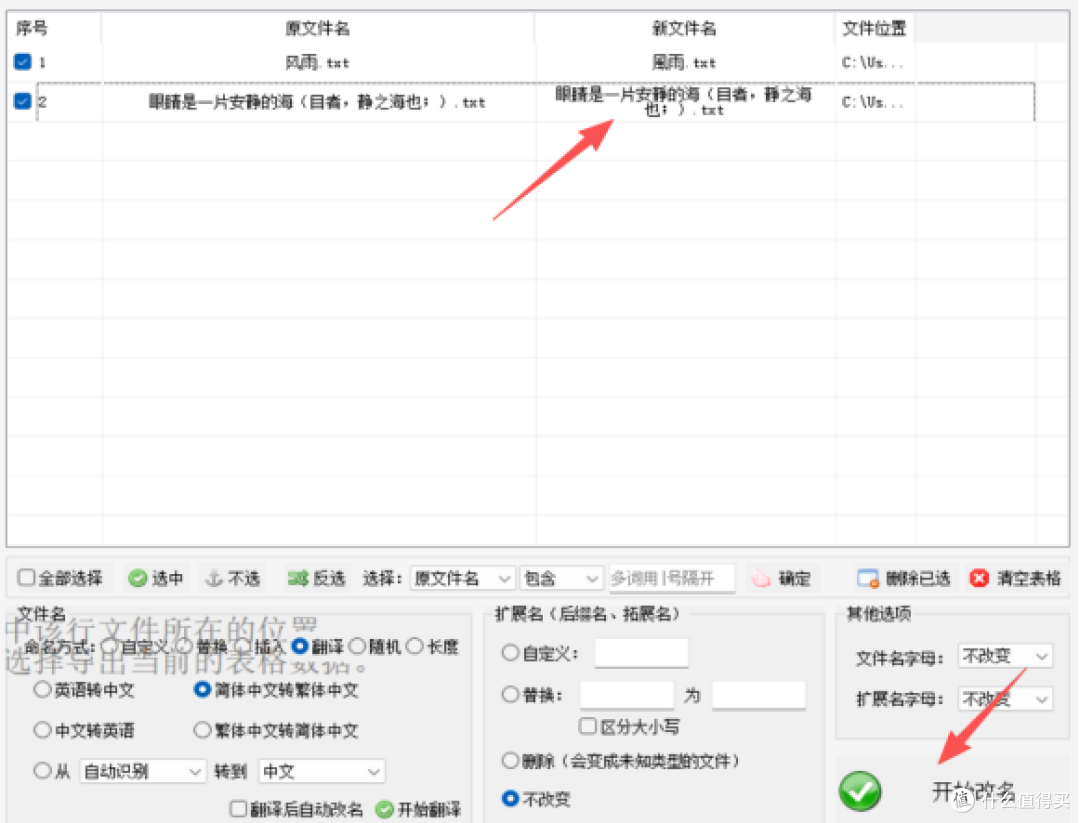The width and height of the screenshot is (1080, 823).
Task: Click the 开始翻译 button label
Action: [x=429, y=809]
